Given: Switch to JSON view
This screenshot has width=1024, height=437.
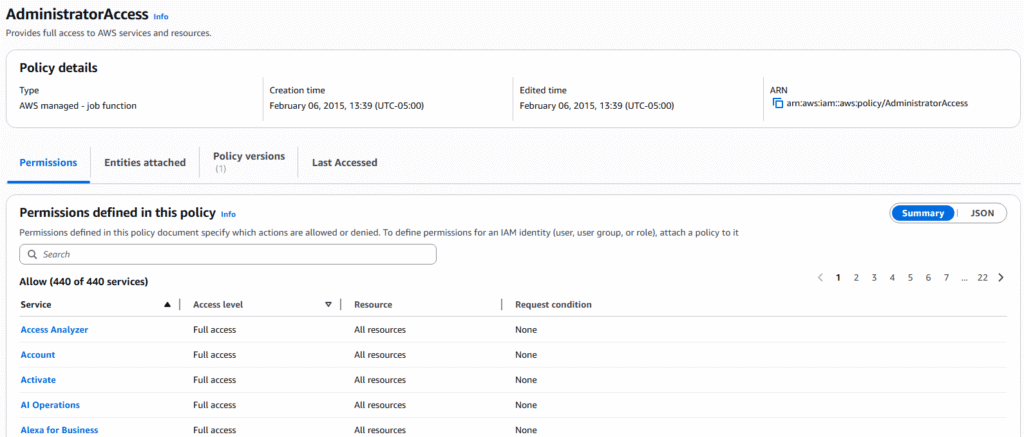Looking at the screenshot, I should click(982, 213).
